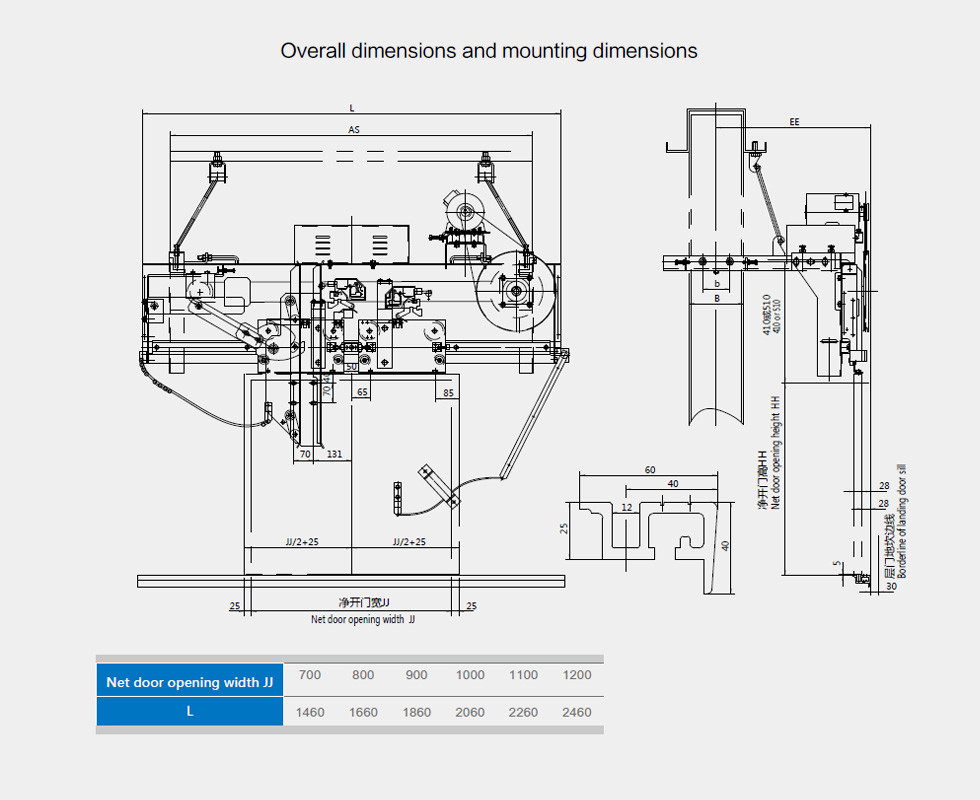Select the 1860 length value

coord(417,712)
